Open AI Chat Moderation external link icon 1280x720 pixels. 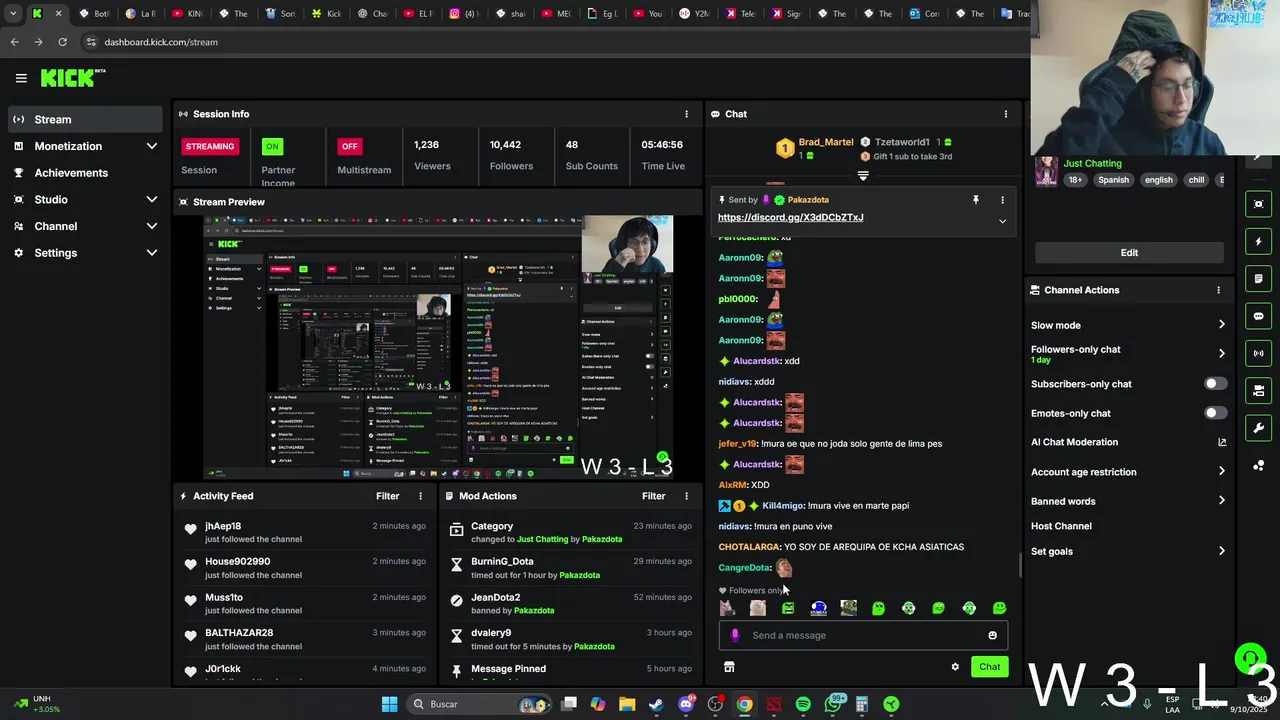pos(1222,442)
